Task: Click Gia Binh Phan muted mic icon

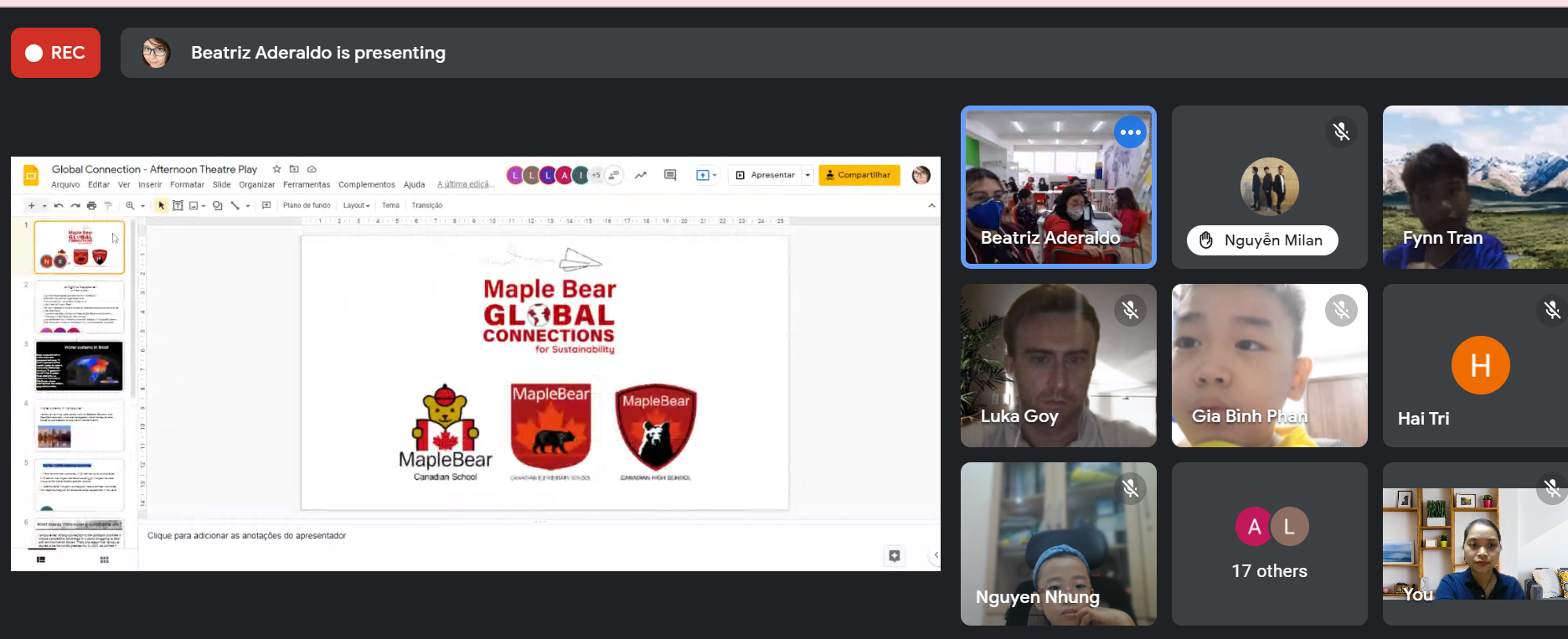Action: (1341, 310)
